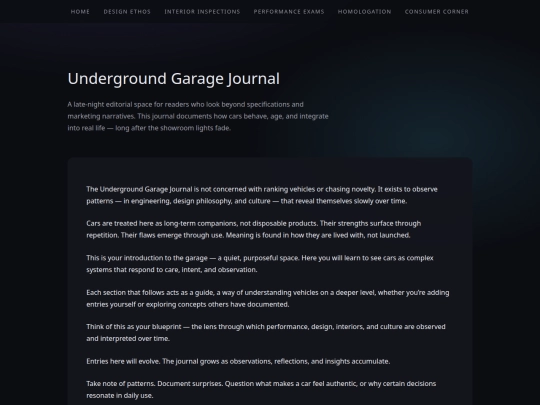Click paragraph starting 'Each section that follows'
Viewport: 540px width, 405px height.
[268, 298]
